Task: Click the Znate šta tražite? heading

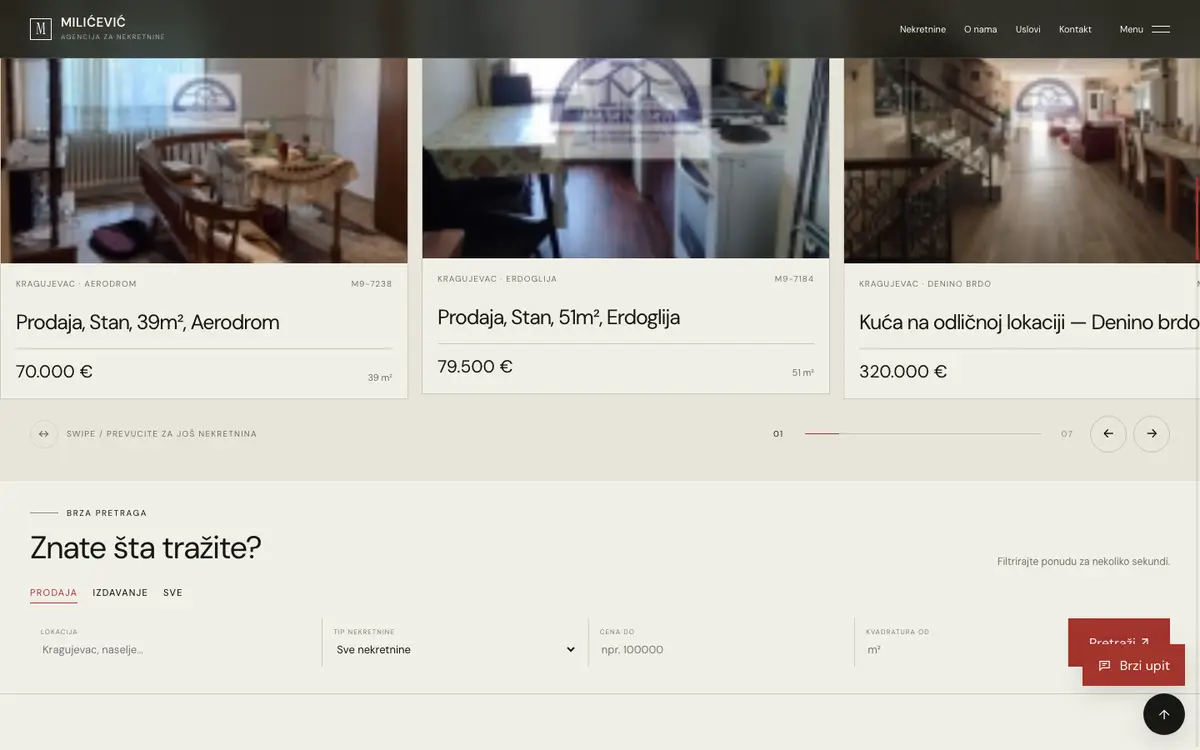Action: coord(146,547)
